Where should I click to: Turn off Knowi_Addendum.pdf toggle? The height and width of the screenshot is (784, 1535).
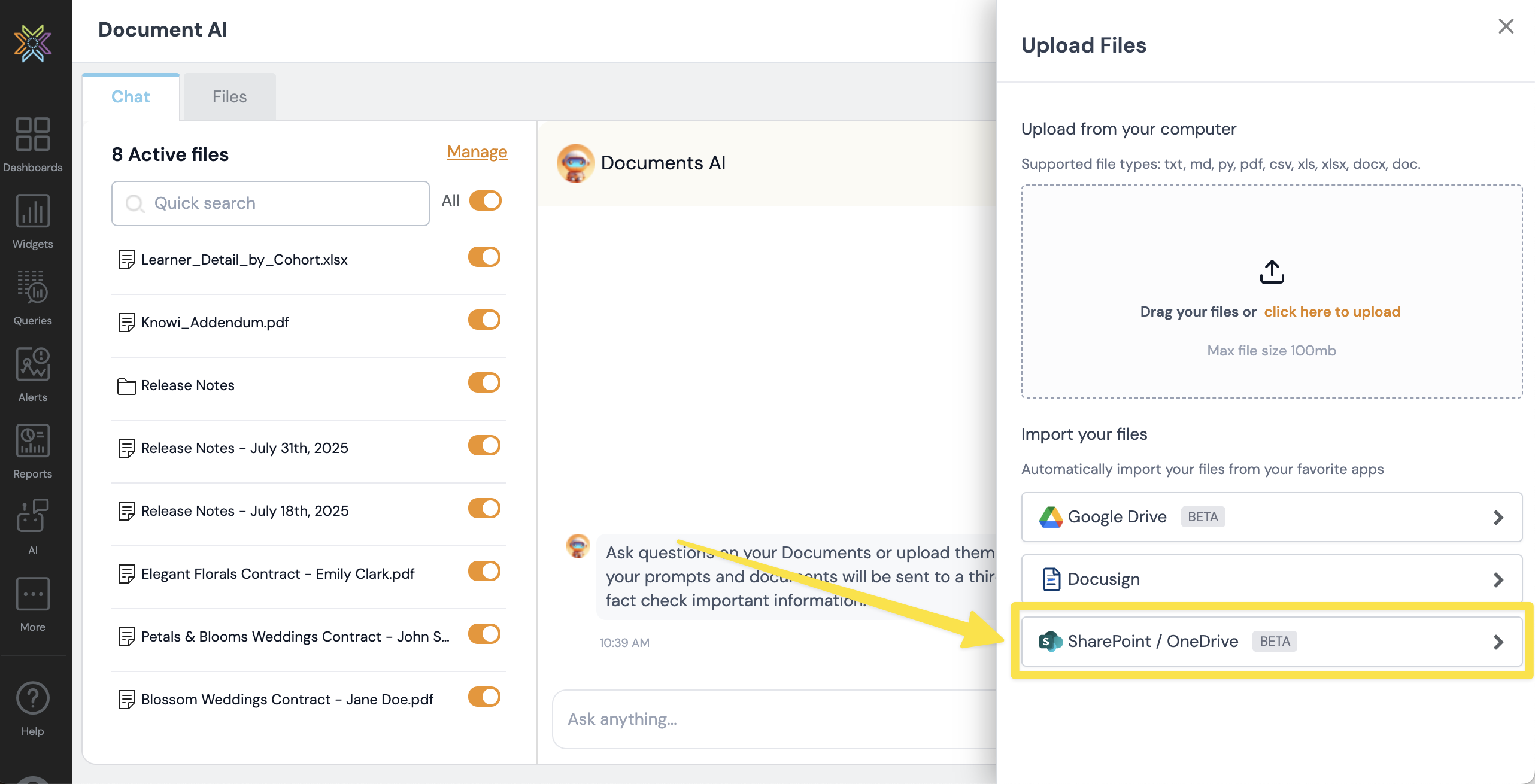(484, 320)
